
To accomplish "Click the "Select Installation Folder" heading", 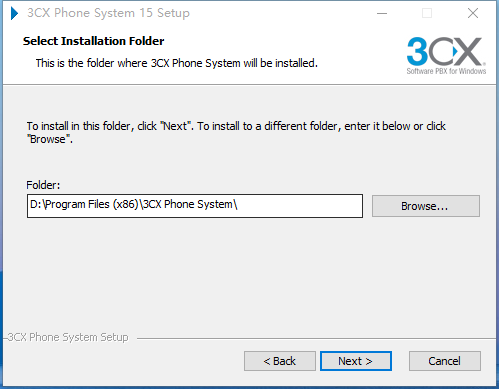I will [94, 41].
